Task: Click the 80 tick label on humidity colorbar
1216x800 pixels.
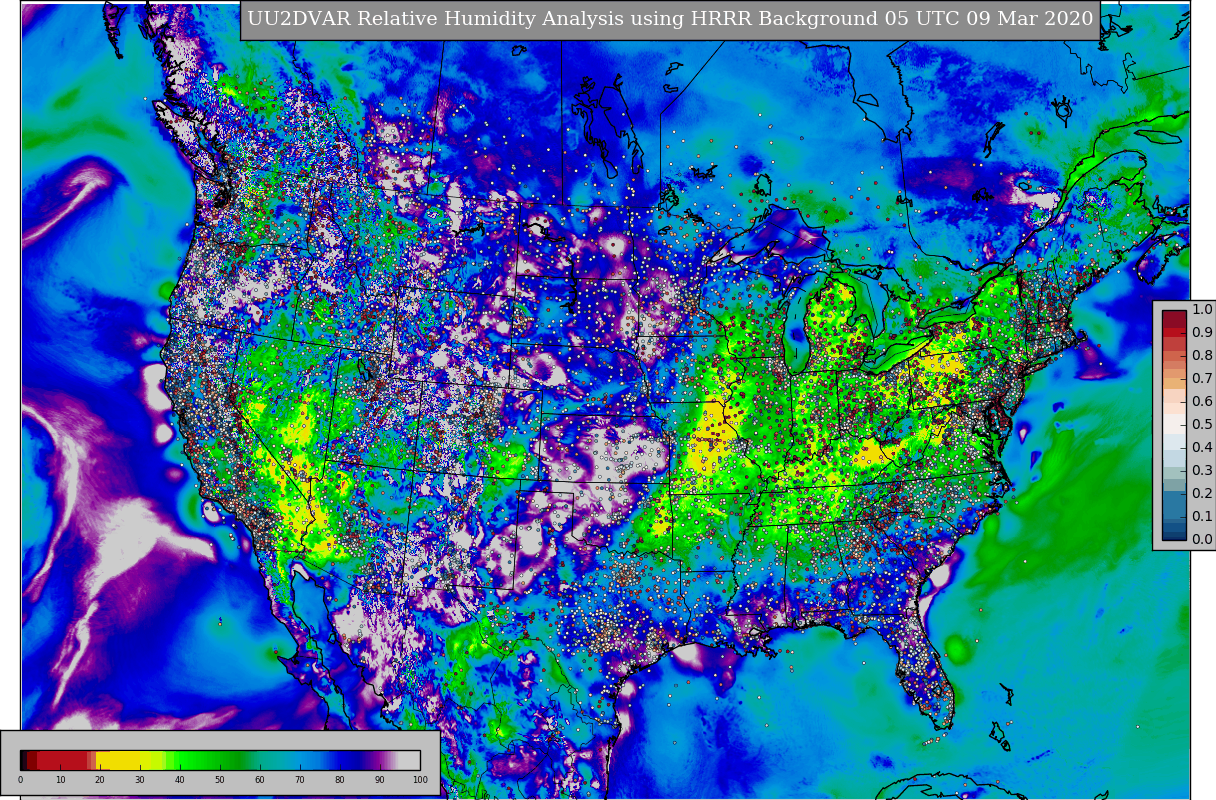Action: [340, 780]
